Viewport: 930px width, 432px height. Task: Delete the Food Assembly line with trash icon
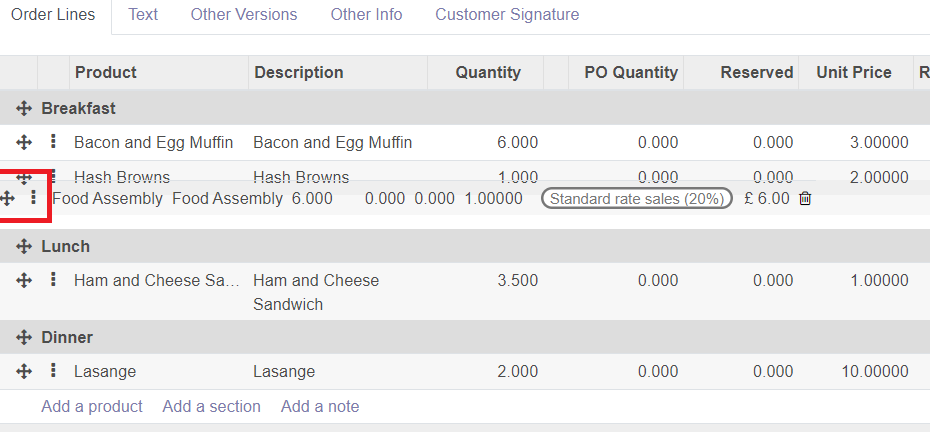click(x=805, y=198)
